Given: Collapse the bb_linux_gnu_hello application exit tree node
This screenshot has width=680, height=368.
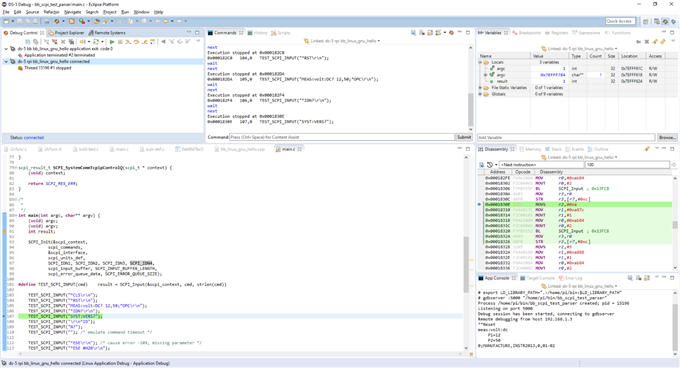Looking at the screenshot, I should coord(6,49).
